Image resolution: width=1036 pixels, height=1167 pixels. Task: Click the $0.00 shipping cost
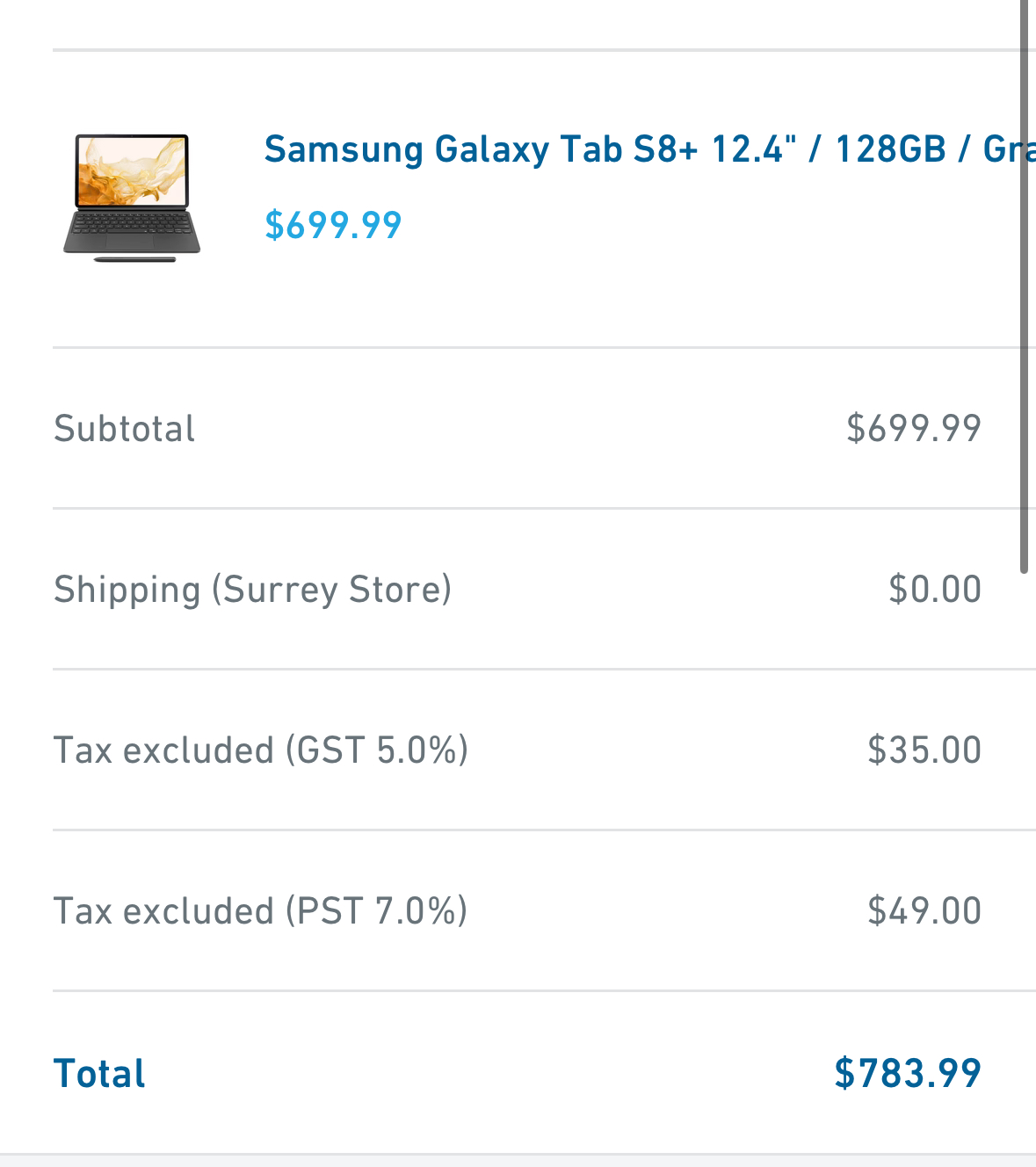coord(935,590)
